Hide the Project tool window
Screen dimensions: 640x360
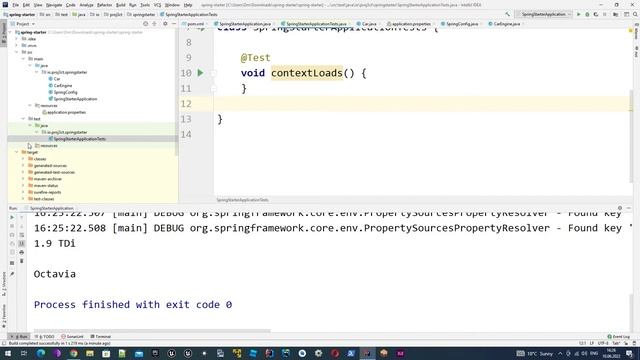point(173,24)
